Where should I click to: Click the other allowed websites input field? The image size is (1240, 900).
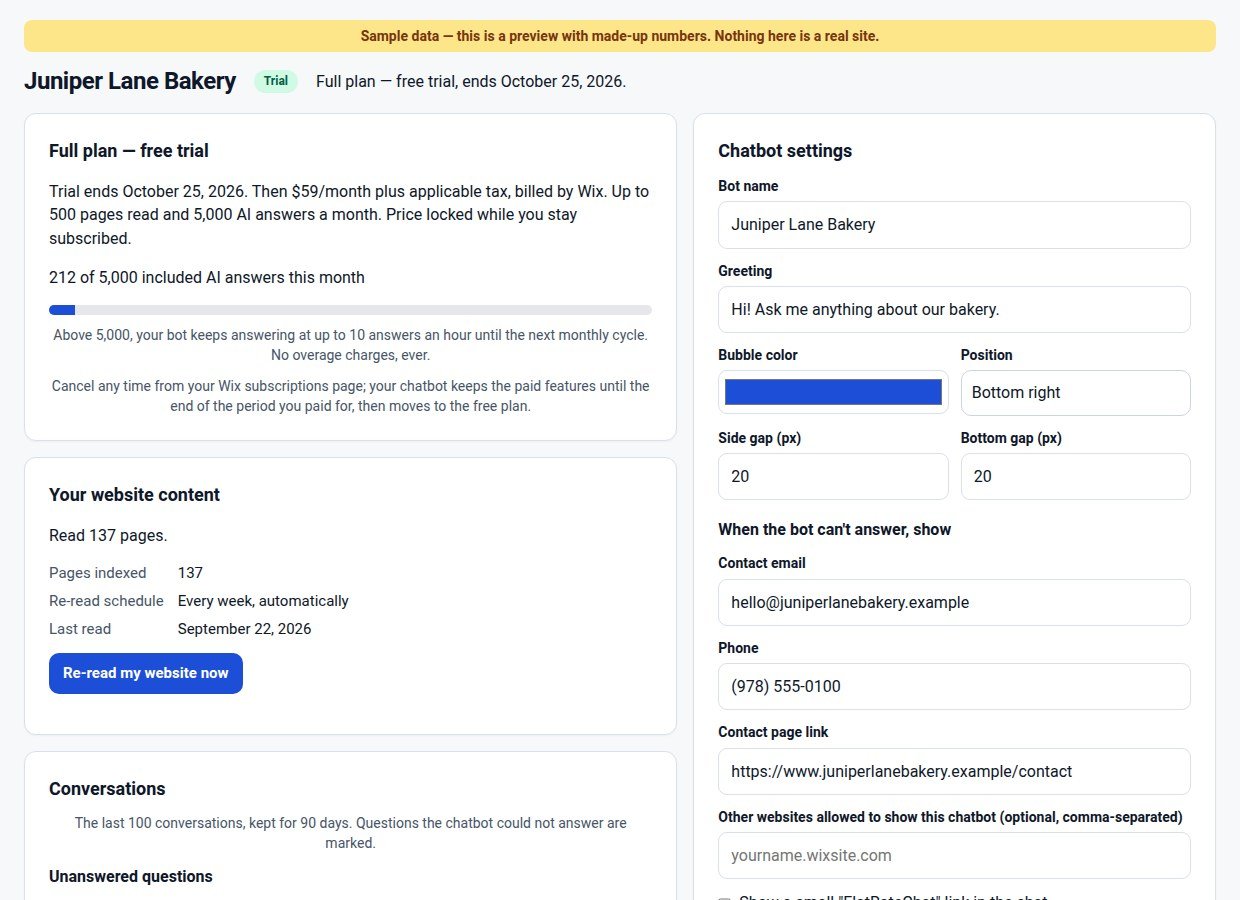(954, 856)
